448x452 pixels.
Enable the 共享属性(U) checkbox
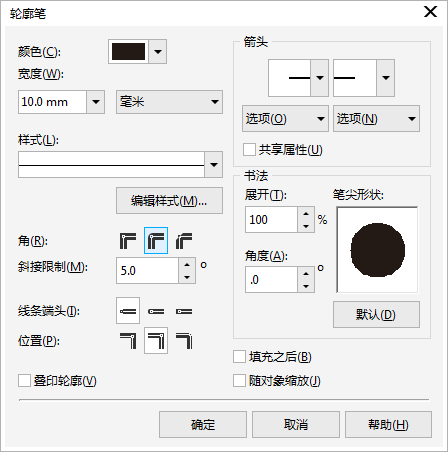tap(249, 150)
